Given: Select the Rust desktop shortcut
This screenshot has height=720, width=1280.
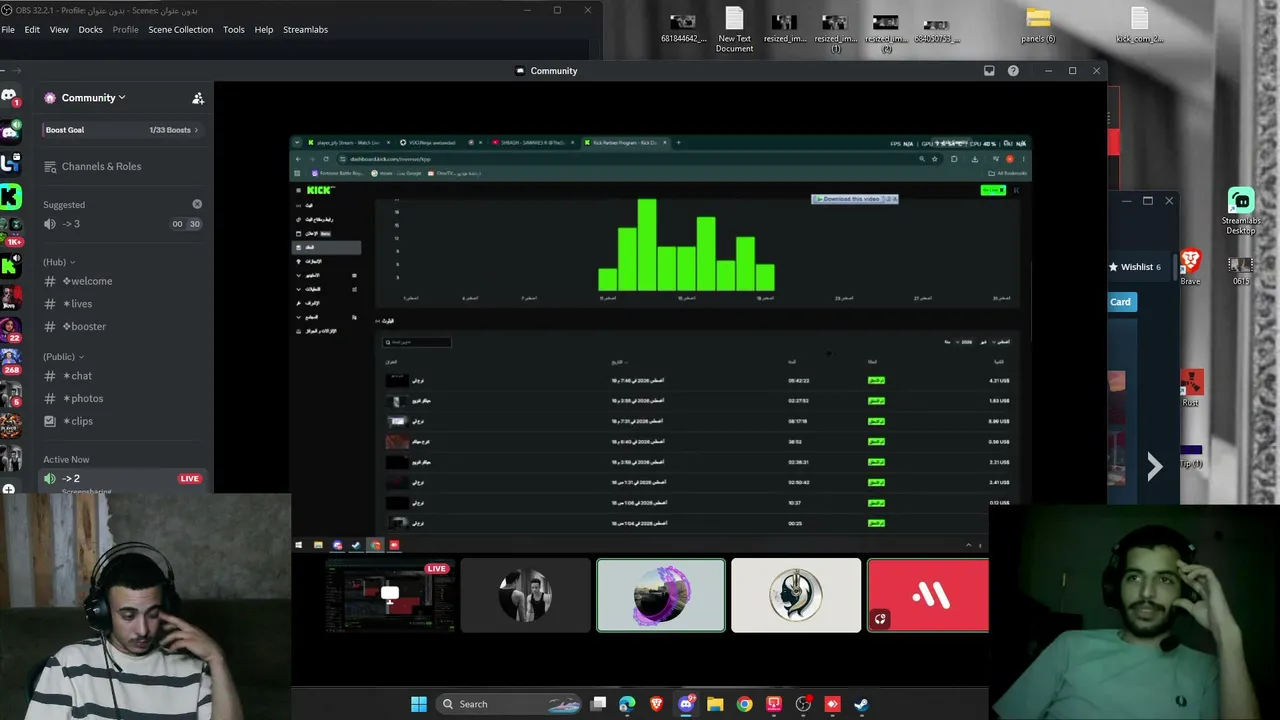Looking at the screenshot, I should pos(1190,388).
